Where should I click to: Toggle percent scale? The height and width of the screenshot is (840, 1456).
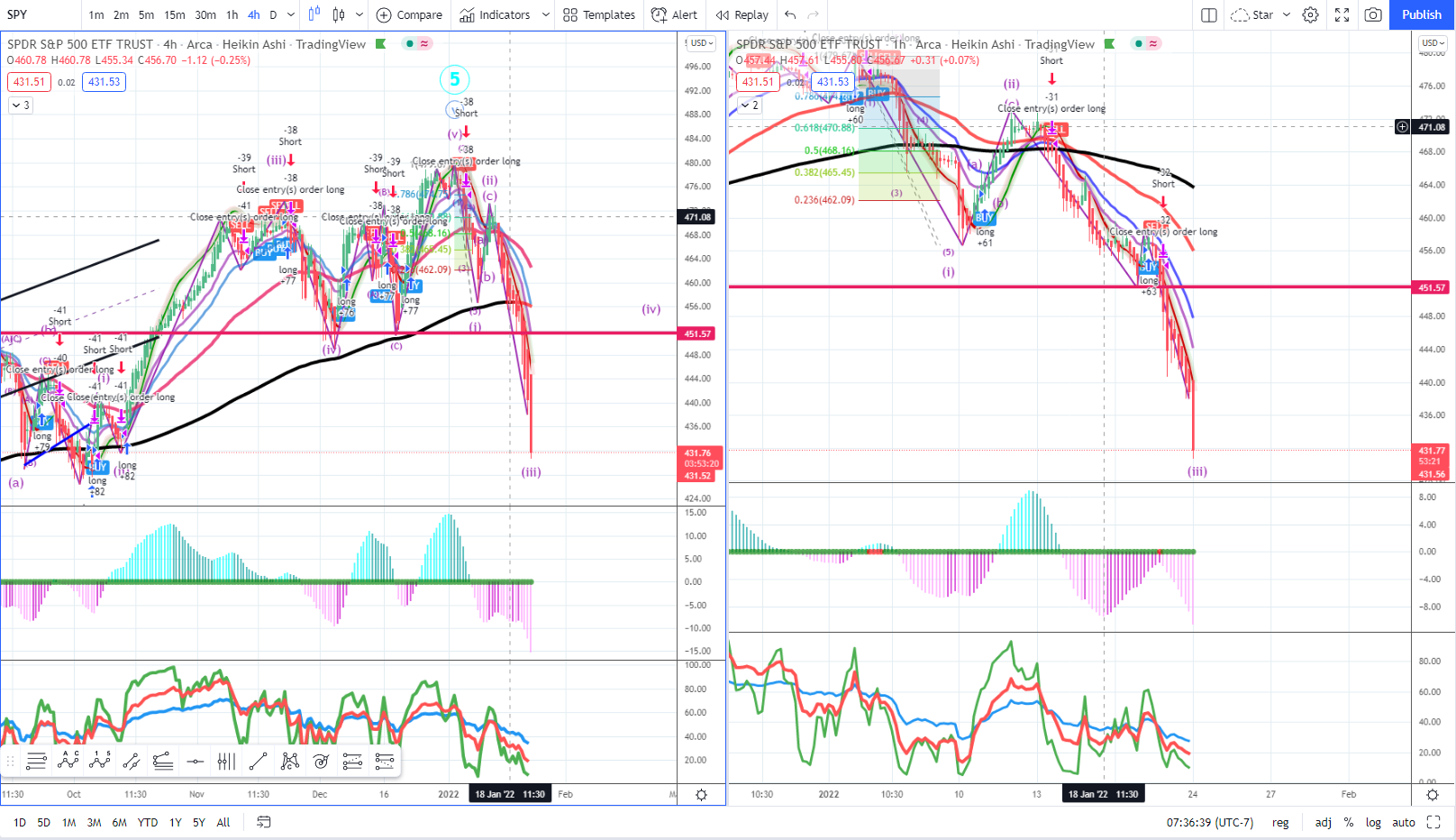click(1349, 822)
